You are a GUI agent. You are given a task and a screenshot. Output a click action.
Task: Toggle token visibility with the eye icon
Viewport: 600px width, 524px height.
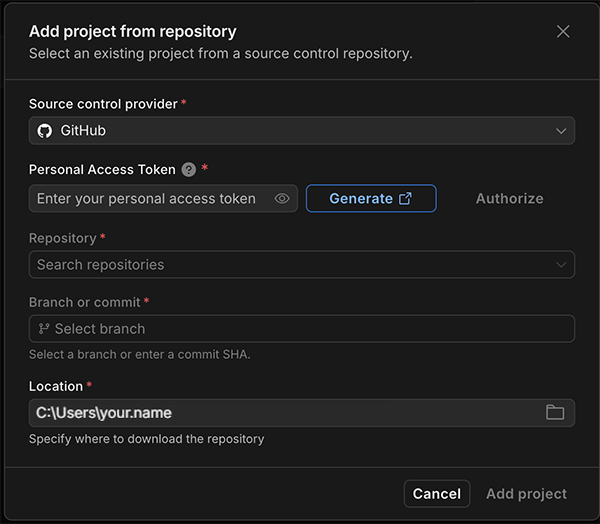click(x=282, y=199)
